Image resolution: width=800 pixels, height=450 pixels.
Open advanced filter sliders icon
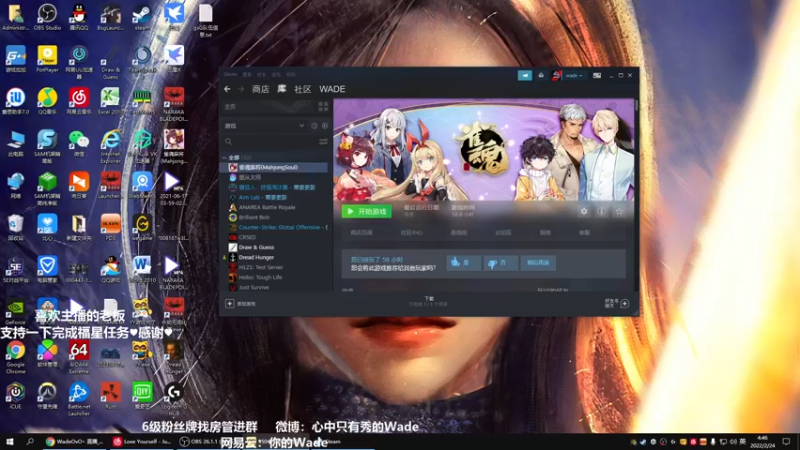[323, 141]
